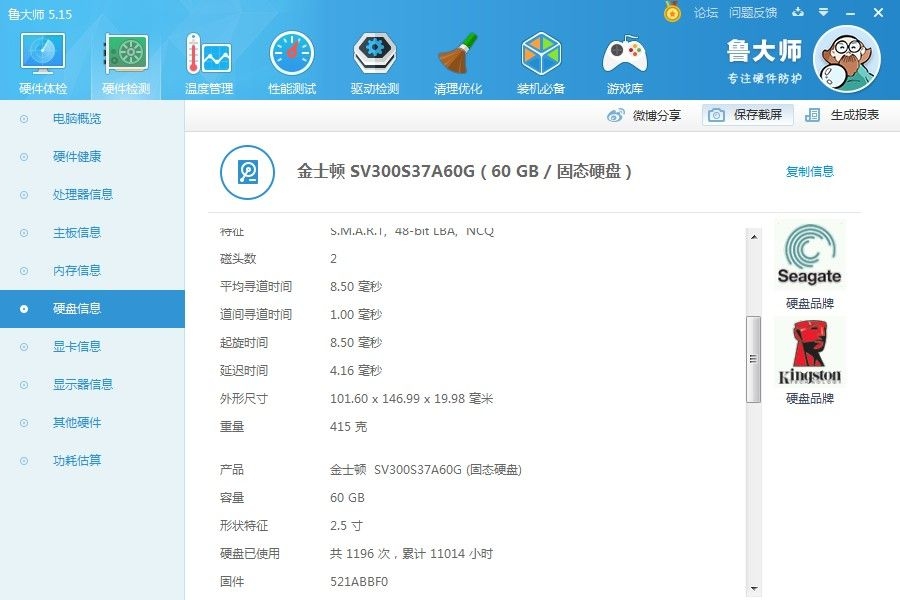
Task: Open 清理优化 cleanup optimization broom icon
Action: pyautogui.click(x=458, y=63)
